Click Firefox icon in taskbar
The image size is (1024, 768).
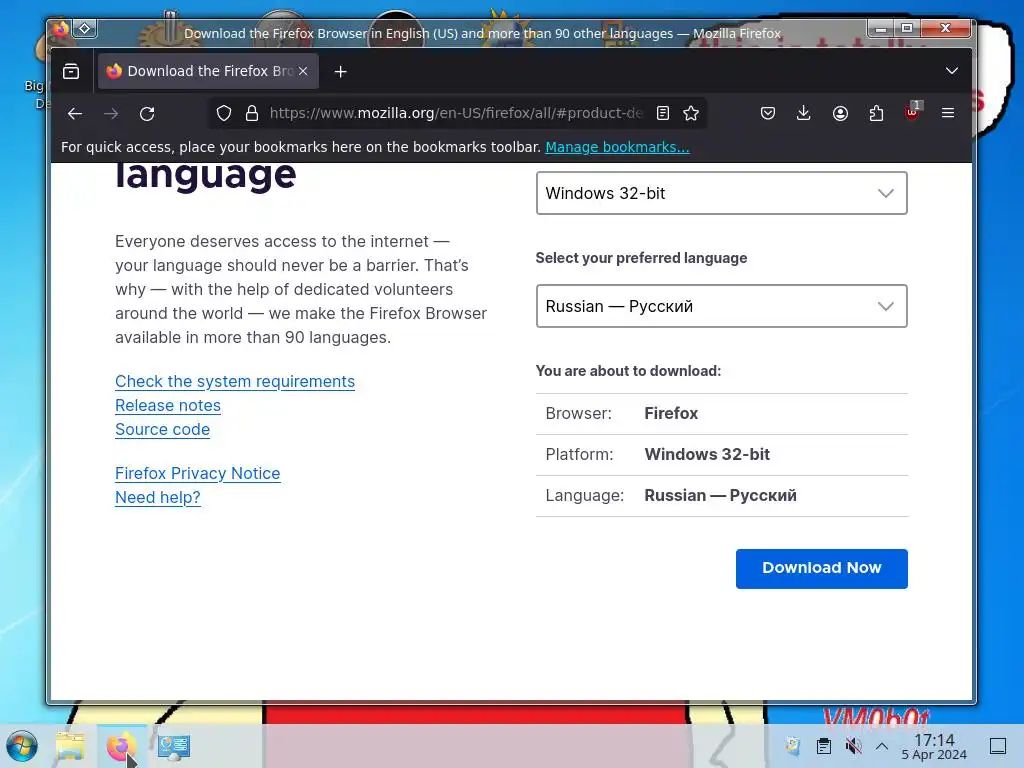121,746
